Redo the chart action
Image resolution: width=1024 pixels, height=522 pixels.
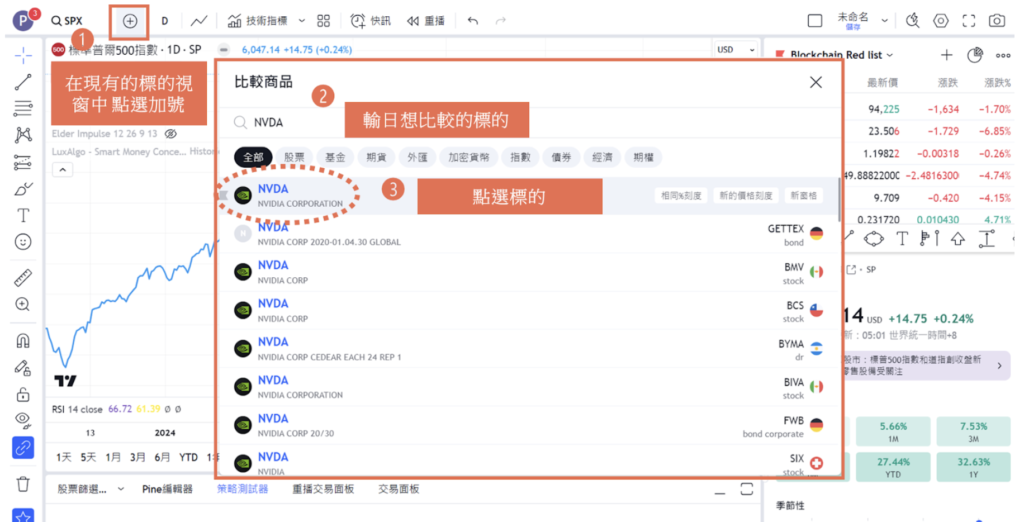pyautogui.click(x=500, y=21)
